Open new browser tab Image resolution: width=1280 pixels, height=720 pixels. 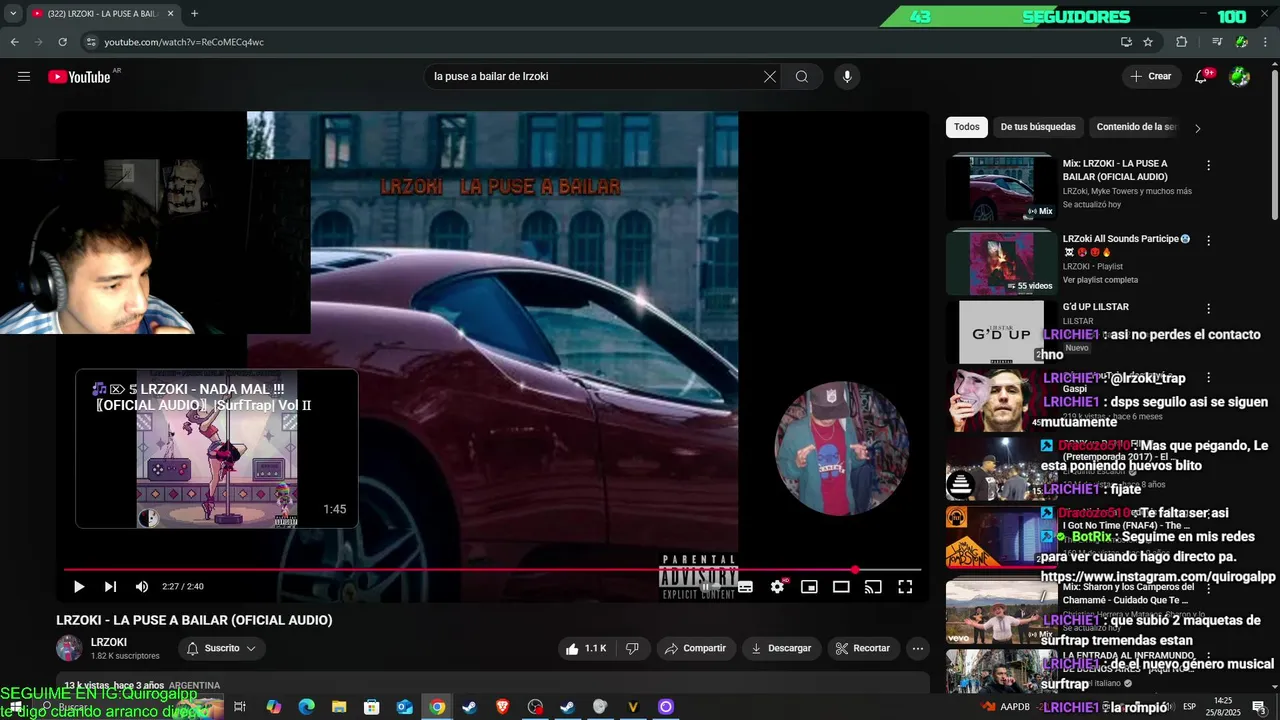194,14
